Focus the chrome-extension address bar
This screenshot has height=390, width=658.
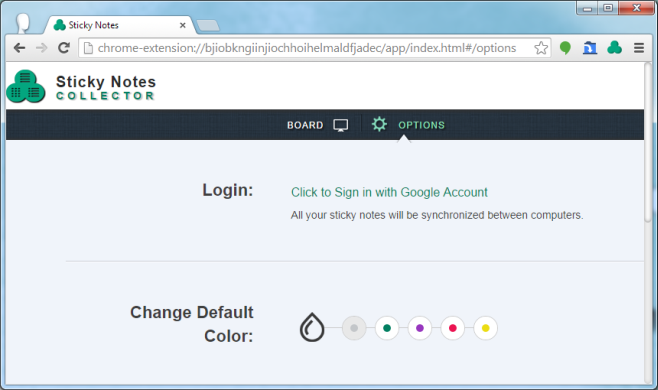point(307,48)
